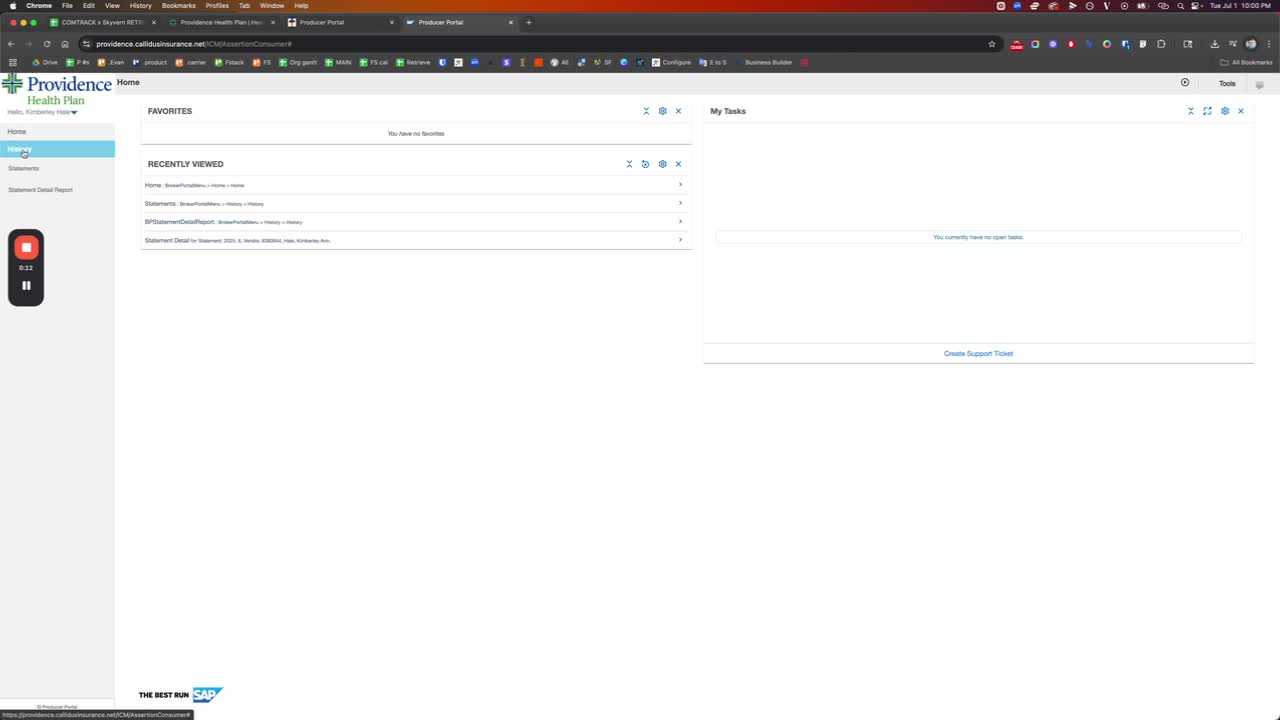Clear Recently Viewed history icon

tap(645, 164)
